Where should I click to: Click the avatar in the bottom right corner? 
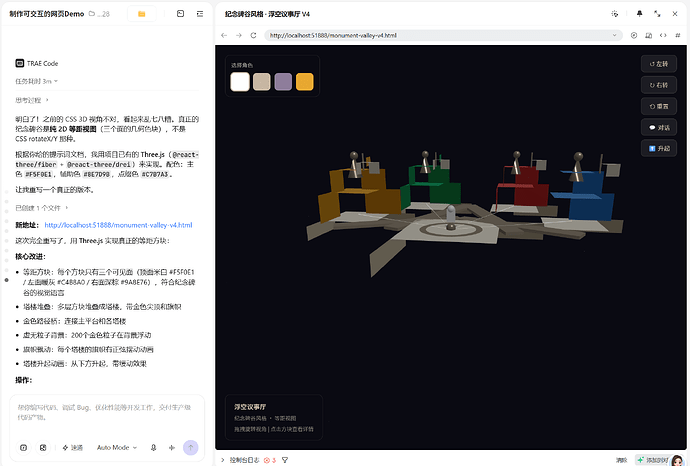[x=678, y=460]
